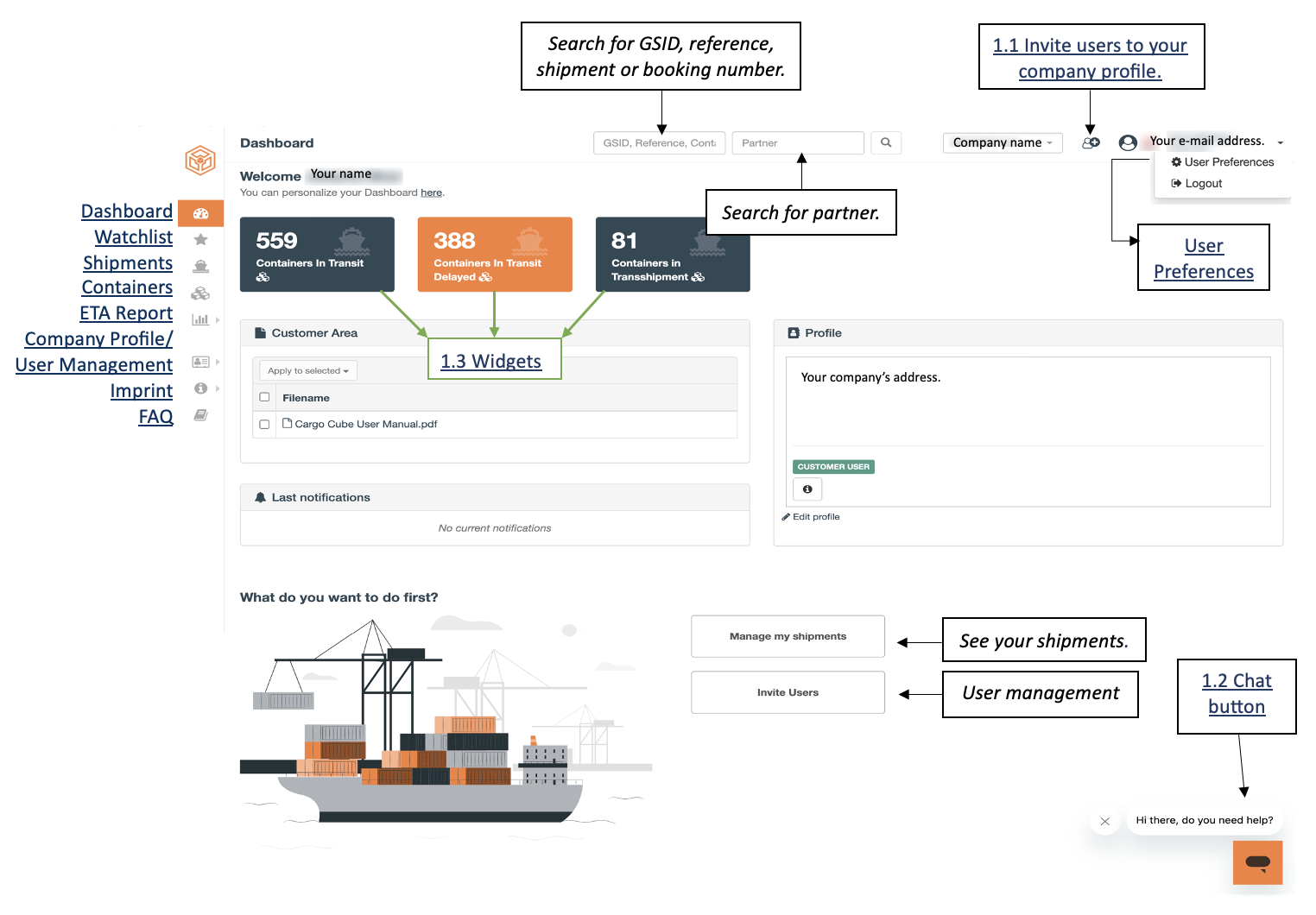Click the invite users icon in header
Viewport: 1316px width, 915px height.
(1091, 142)
